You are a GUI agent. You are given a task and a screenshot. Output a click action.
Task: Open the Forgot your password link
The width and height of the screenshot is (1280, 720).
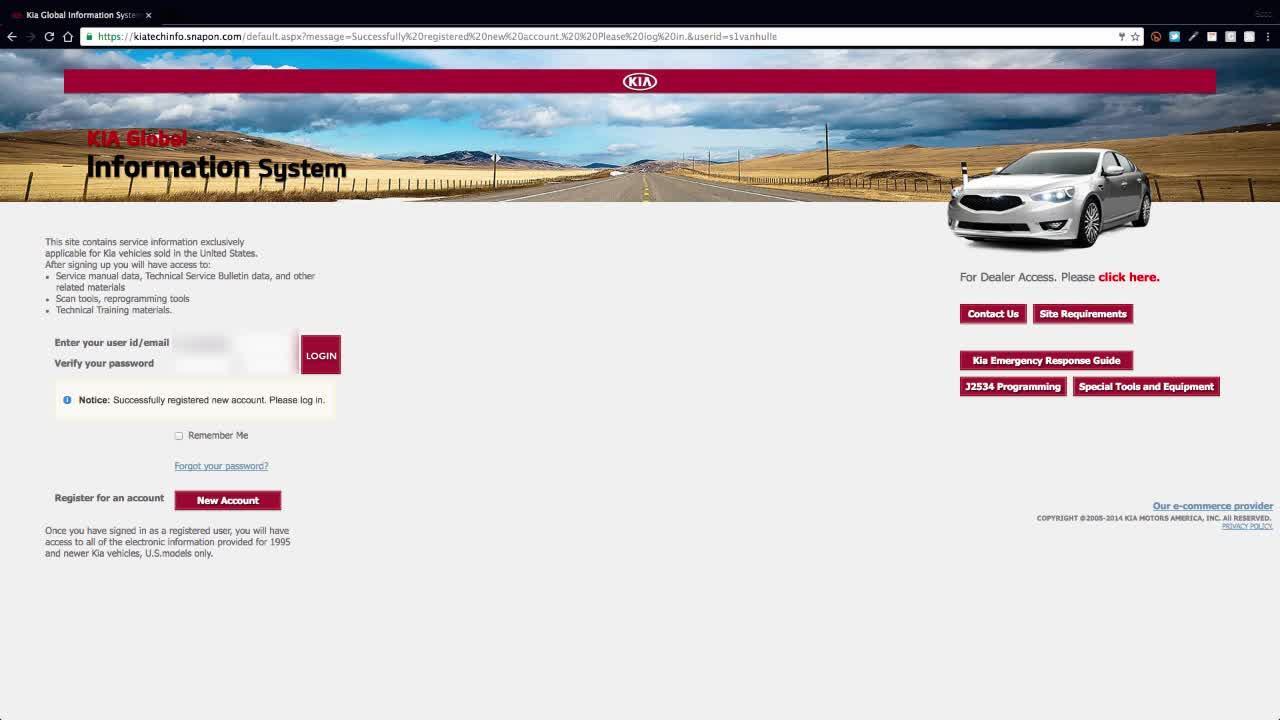(x=221, y=466)
